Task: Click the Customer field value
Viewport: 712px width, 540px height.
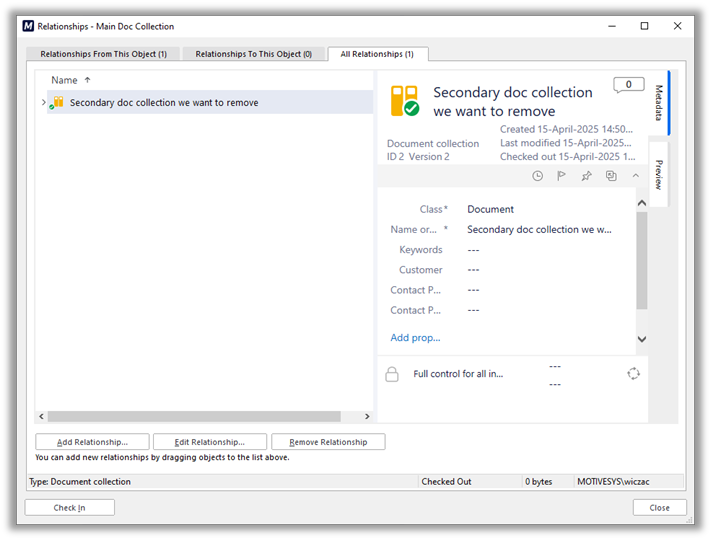Action: click(473, 270)
